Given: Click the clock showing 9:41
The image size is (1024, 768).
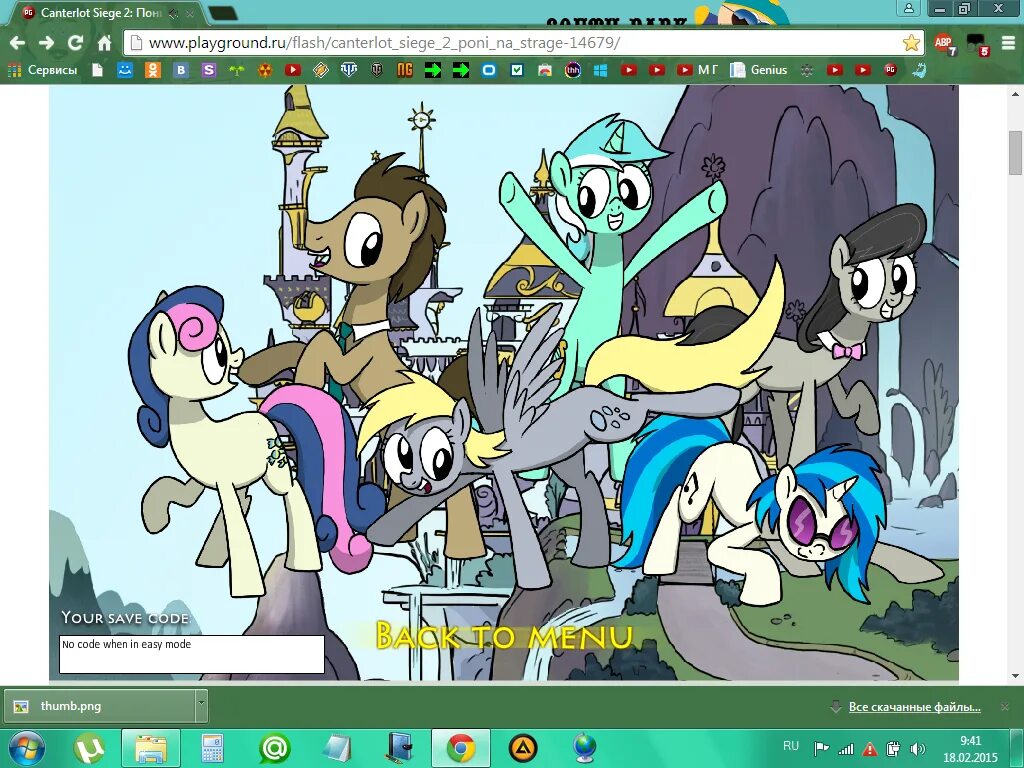Looking at the screenshot, I should click(970, 749).
